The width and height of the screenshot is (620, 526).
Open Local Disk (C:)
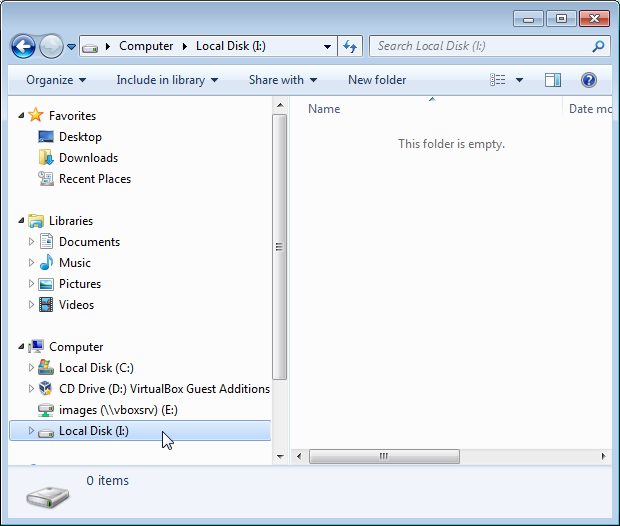click(96, 368)
